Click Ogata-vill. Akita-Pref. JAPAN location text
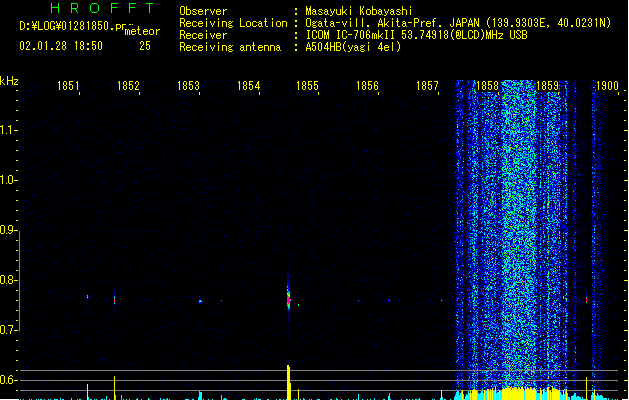This screenshot has height=400, width=629. point(458,23)
